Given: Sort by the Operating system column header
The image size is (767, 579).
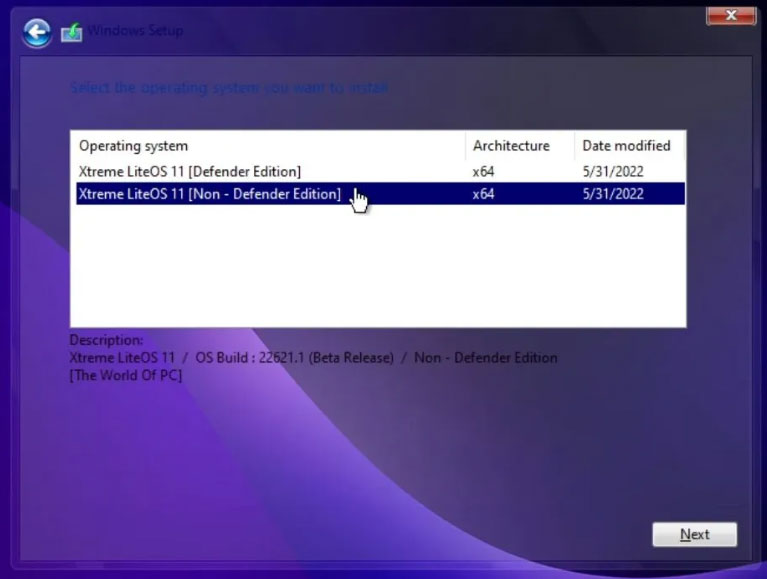Looking at the screenshot, I should pyautogui.click(x=269, y=146).
